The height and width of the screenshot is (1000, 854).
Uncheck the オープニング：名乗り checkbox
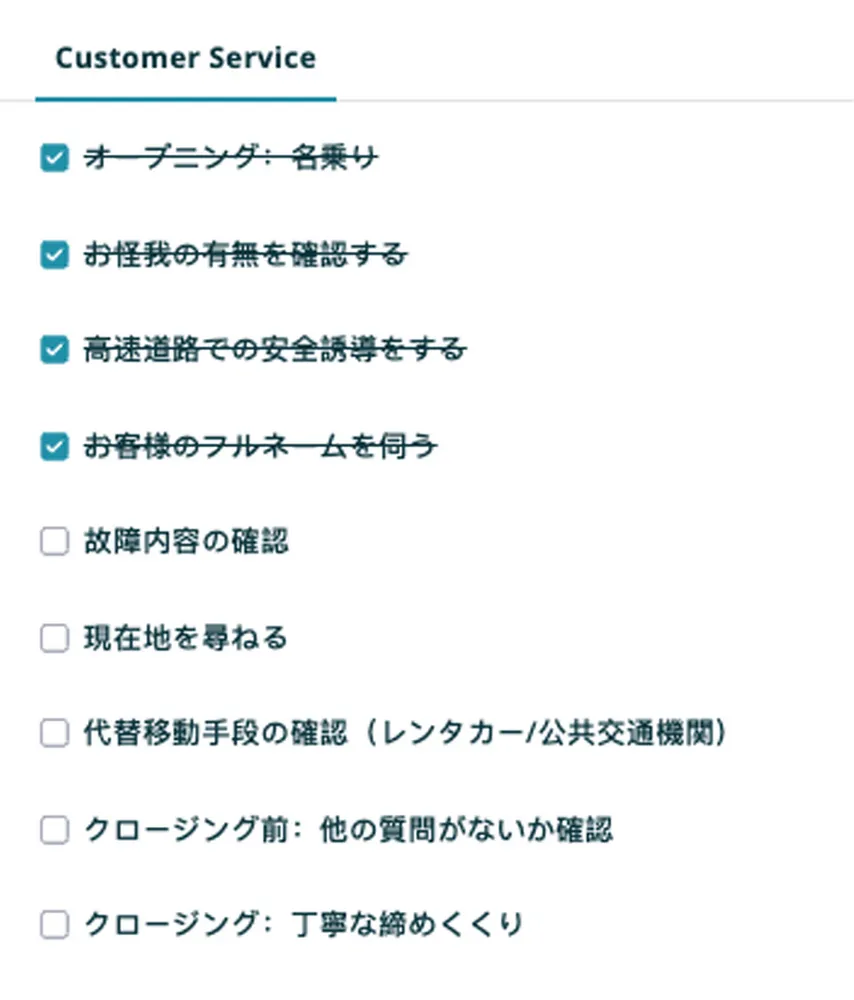point(54,158)
